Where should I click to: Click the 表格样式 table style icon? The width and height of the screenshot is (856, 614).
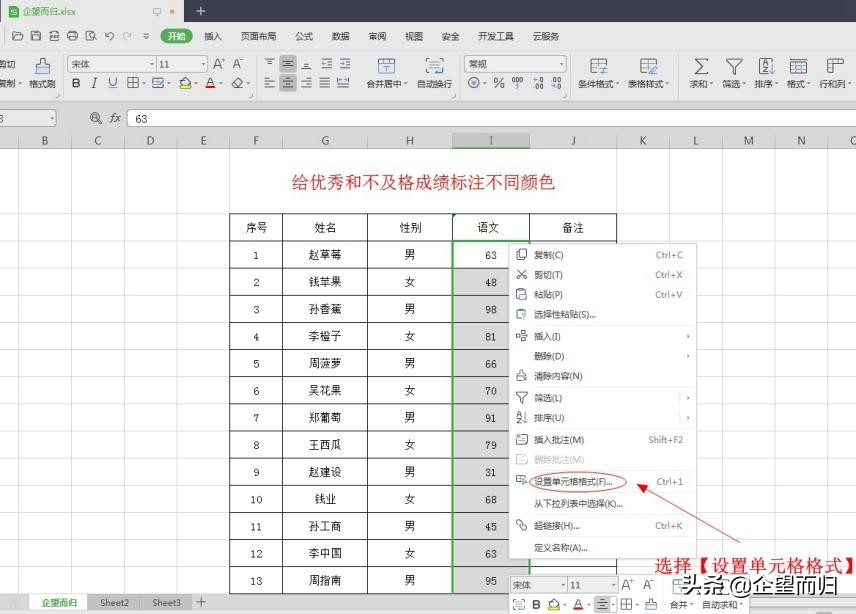coord(649,67)
